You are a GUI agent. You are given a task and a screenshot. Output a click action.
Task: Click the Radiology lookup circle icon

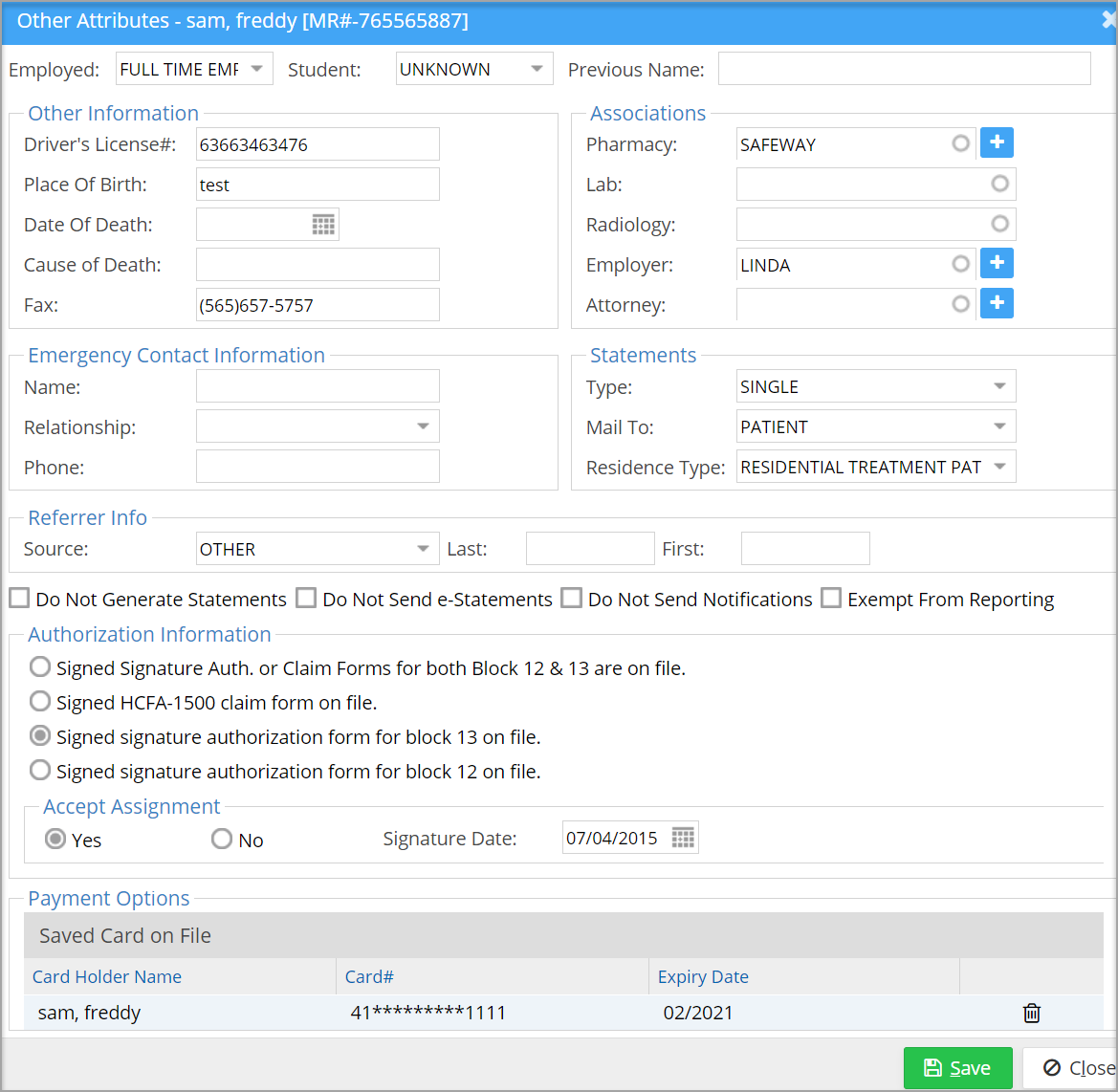[x=999, y=224]
